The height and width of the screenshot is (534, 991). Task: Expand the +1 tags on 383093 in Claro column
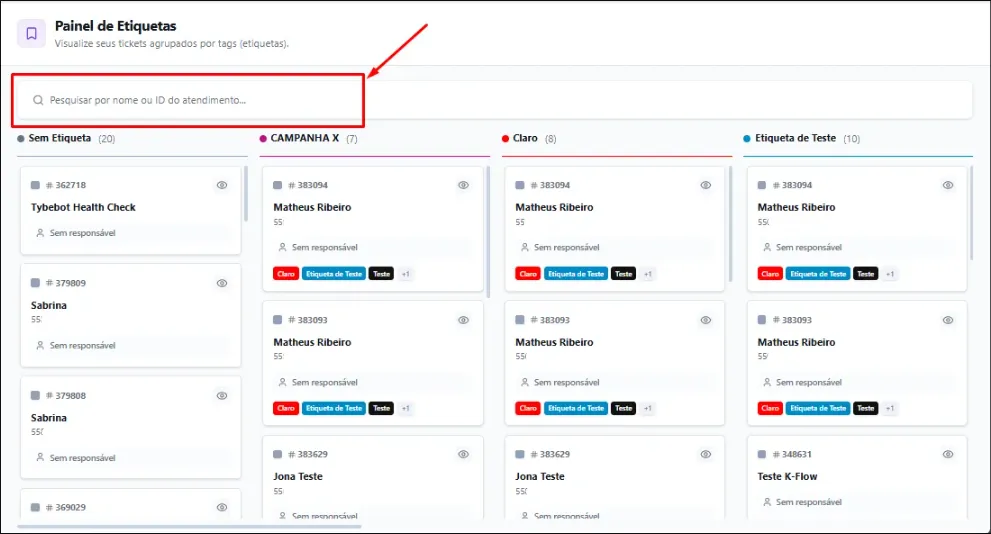pyautogui.click(x=648, y=408)
